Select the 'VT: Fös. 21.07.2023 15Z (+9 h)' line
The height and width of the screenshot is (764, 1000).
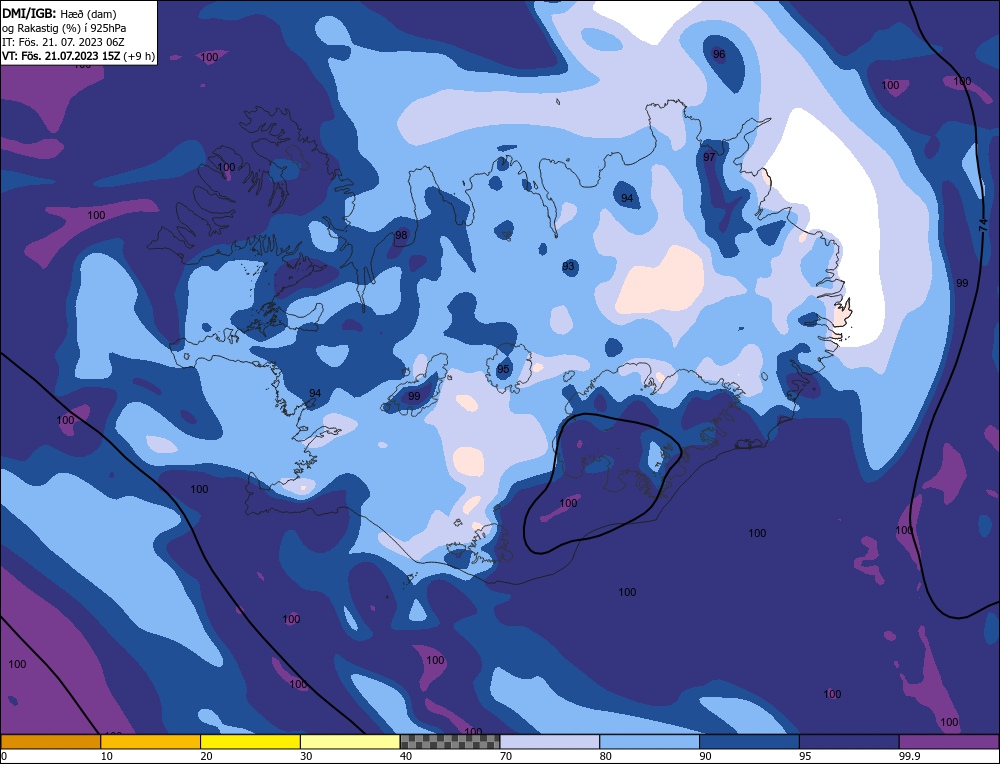coord(78,55)
